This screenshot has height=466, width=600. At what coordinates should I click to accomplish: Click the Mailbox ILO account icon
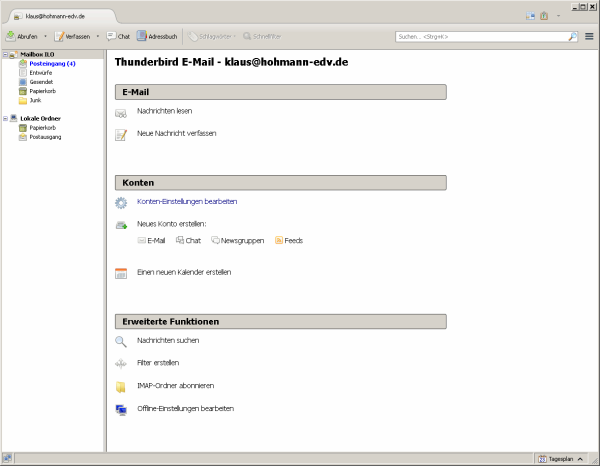point(13,54)
